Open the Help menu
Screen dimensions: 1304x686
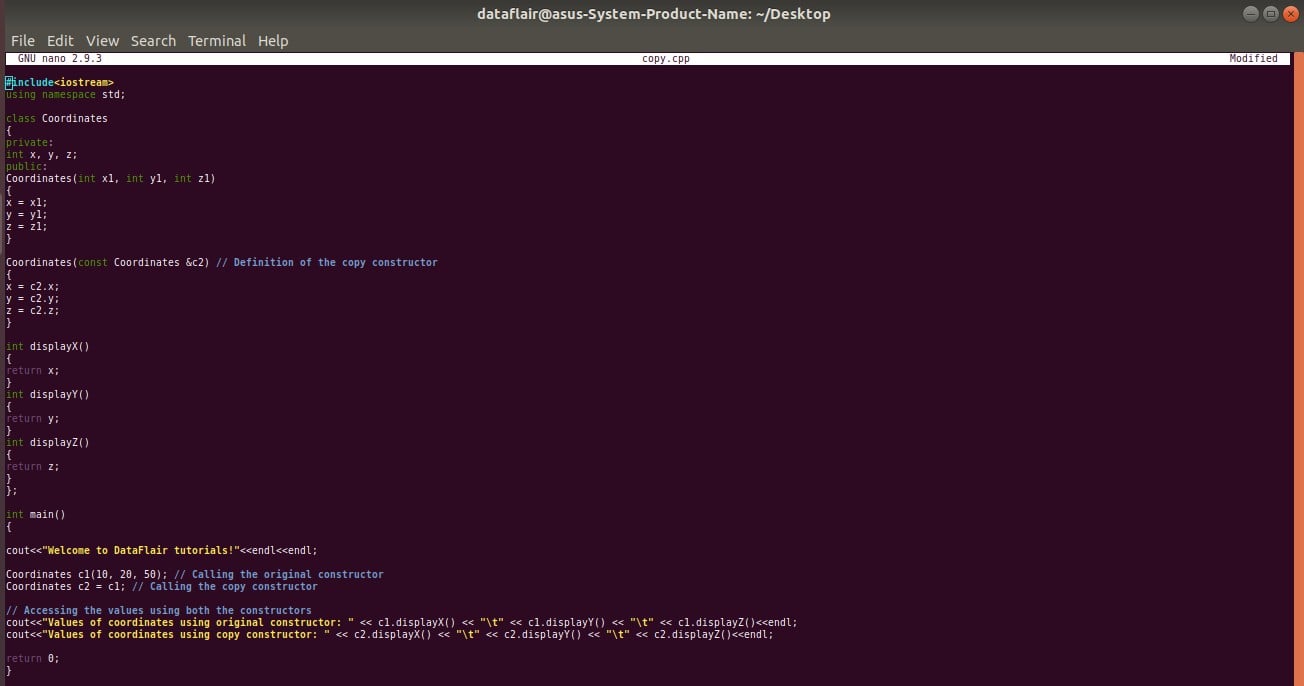click(x=272, y=40)
